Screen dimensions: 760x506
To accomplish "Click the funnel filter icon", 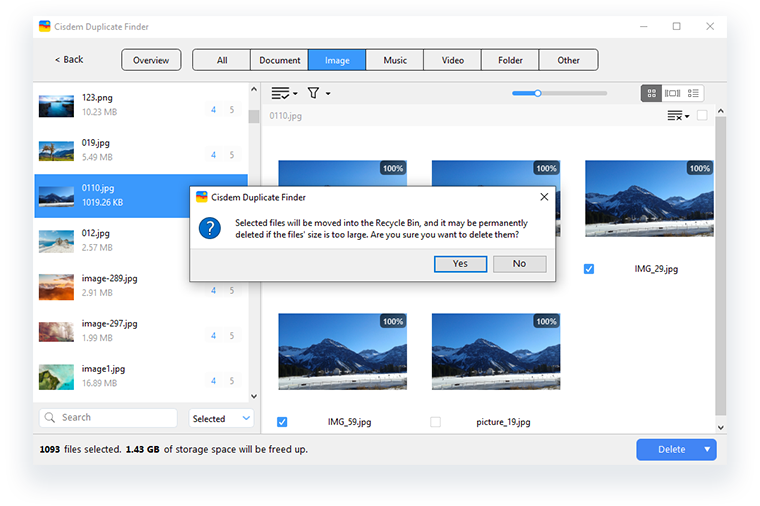I will point(314,93).
